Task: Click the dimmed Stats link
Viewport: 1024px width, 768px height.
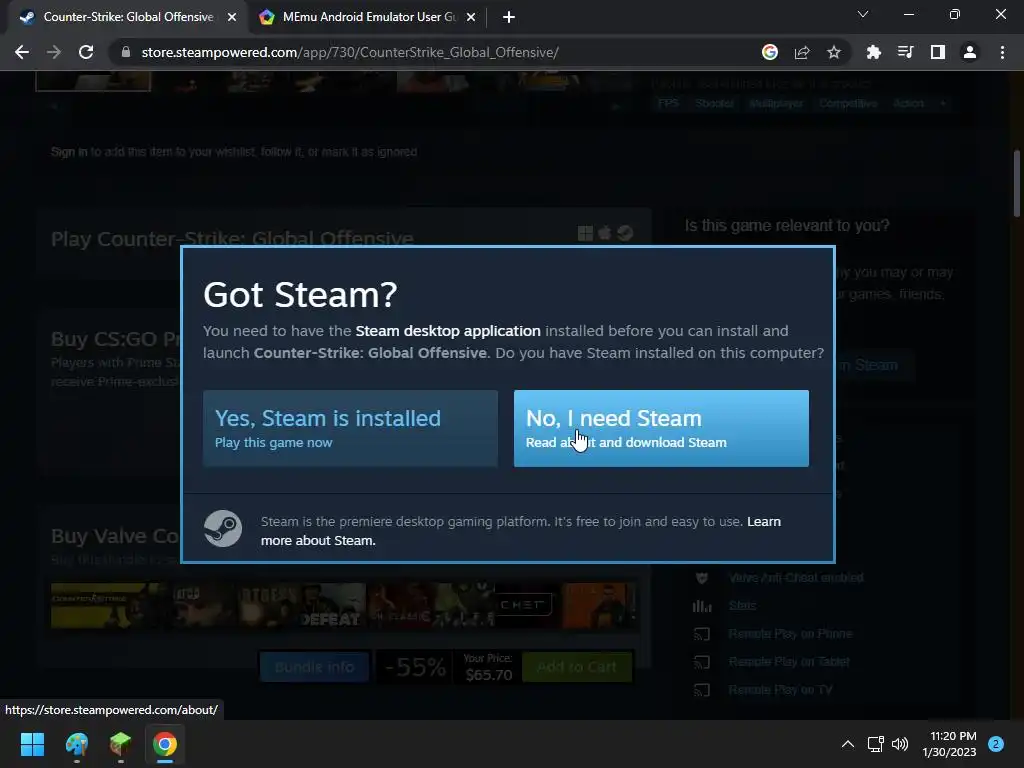Action: [742, 605]
